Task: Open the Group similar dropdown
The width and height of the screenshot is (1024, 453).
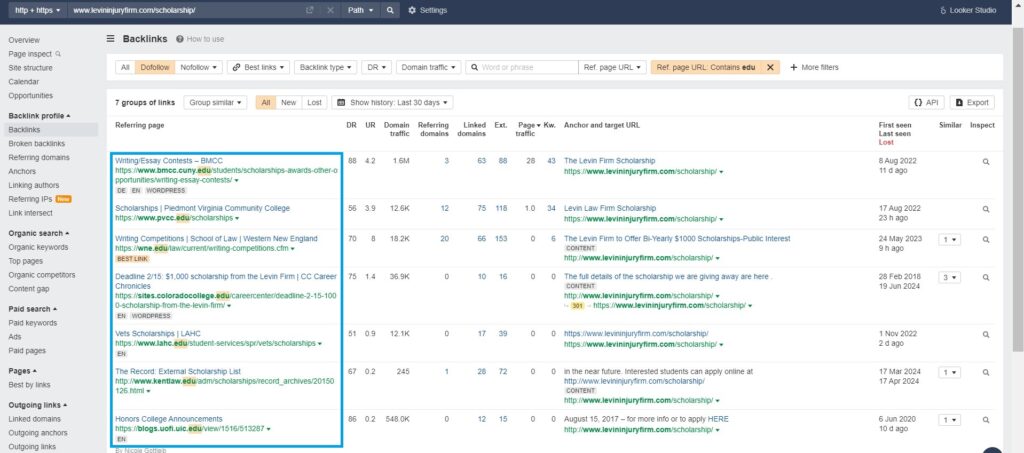Action: [215, 102]
